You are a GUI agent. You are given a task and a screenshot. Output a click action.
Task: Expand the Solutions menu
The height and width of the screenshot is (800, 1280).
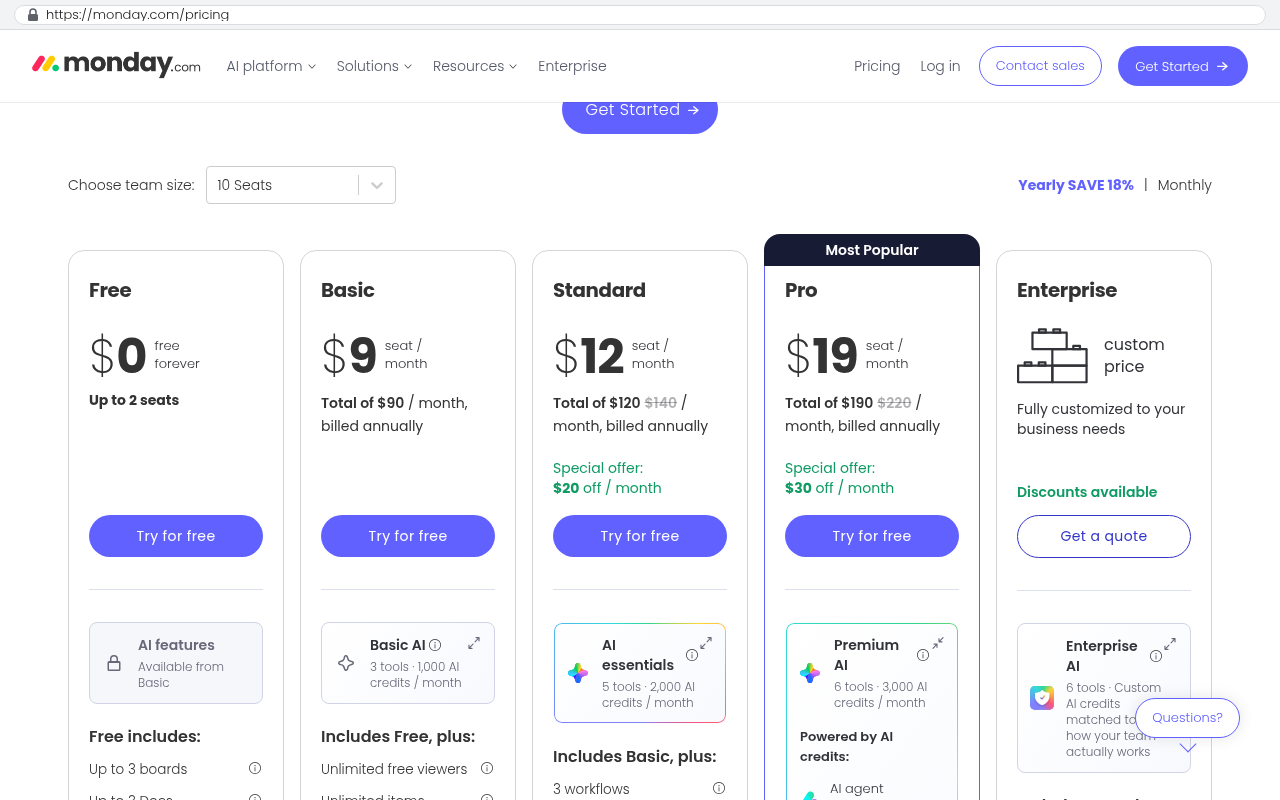click(374, 66)
